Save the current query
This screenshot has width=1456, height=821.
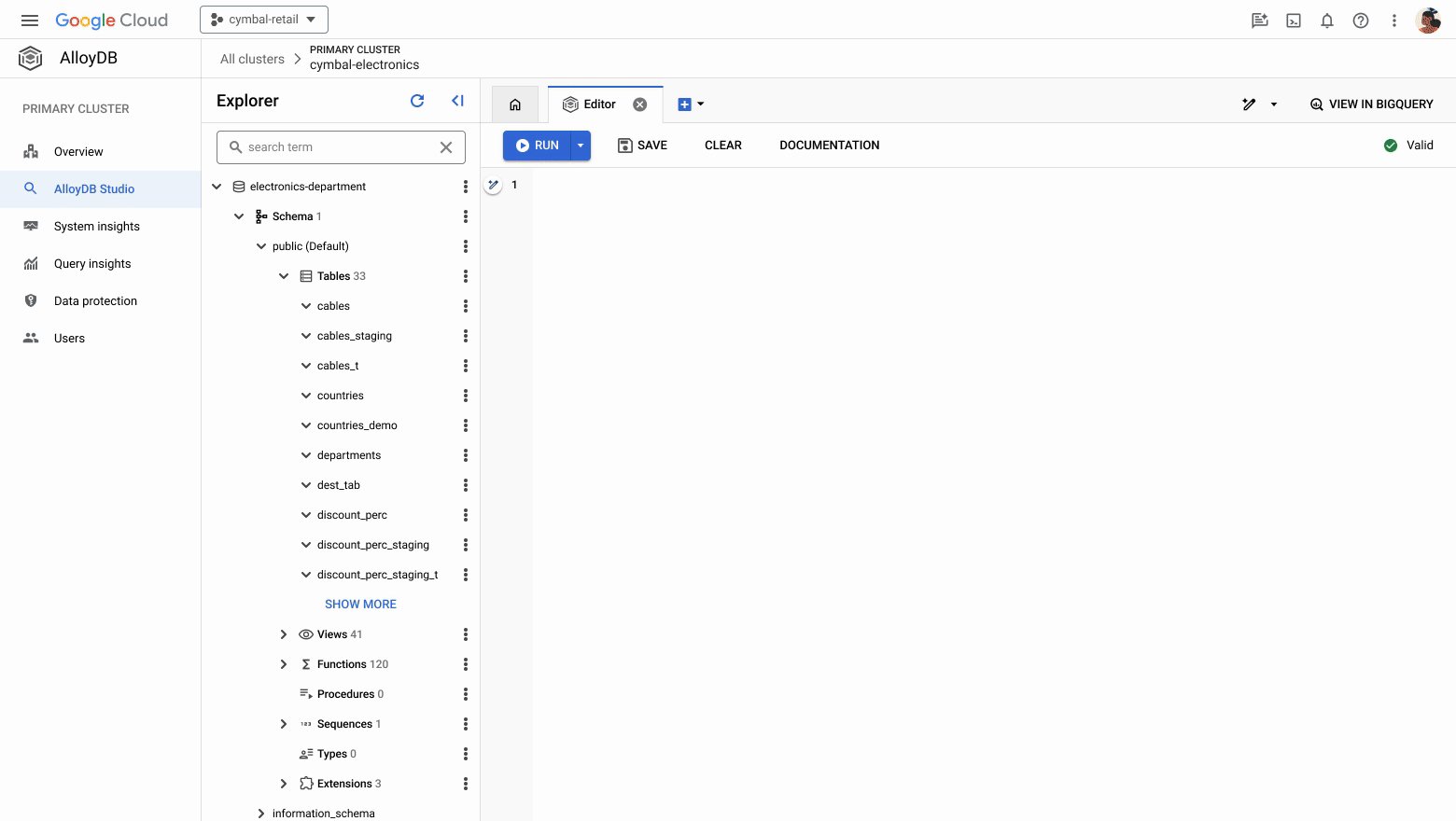pyautogui.click(x=642, y=146)
